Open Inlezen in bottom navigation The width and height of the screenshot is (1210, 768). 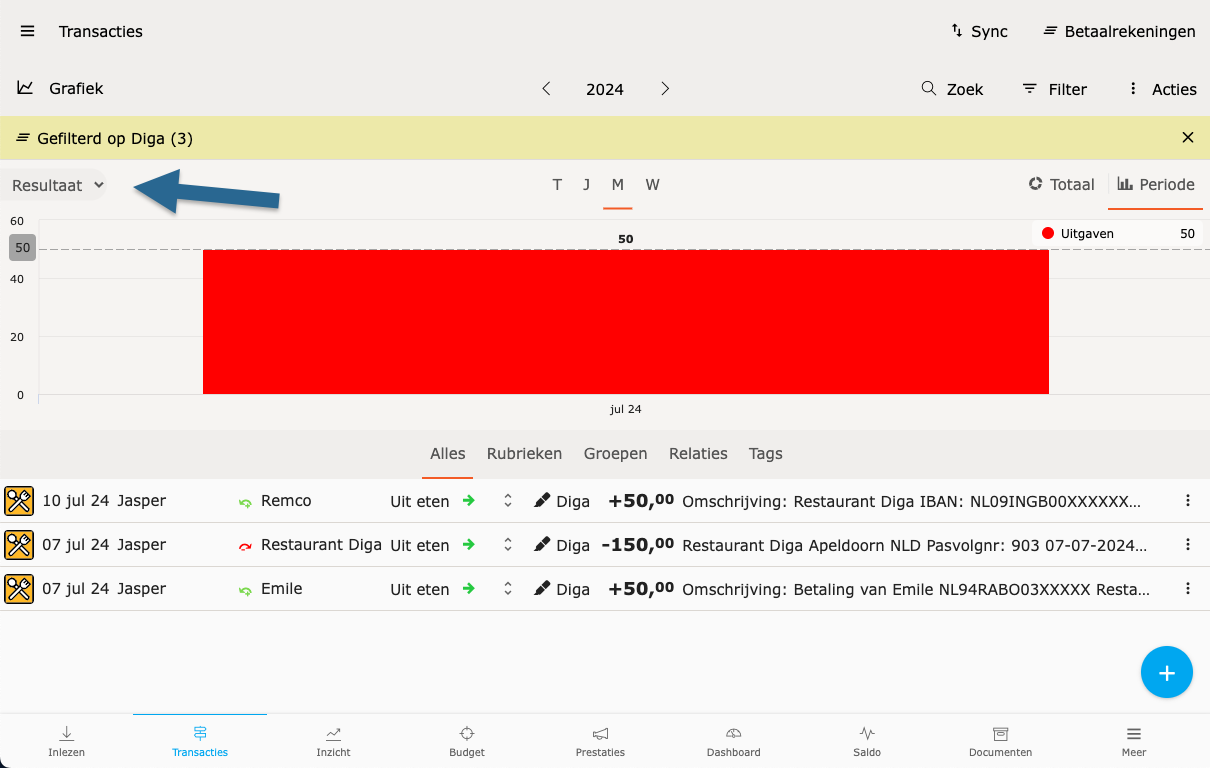coord(67,741)
